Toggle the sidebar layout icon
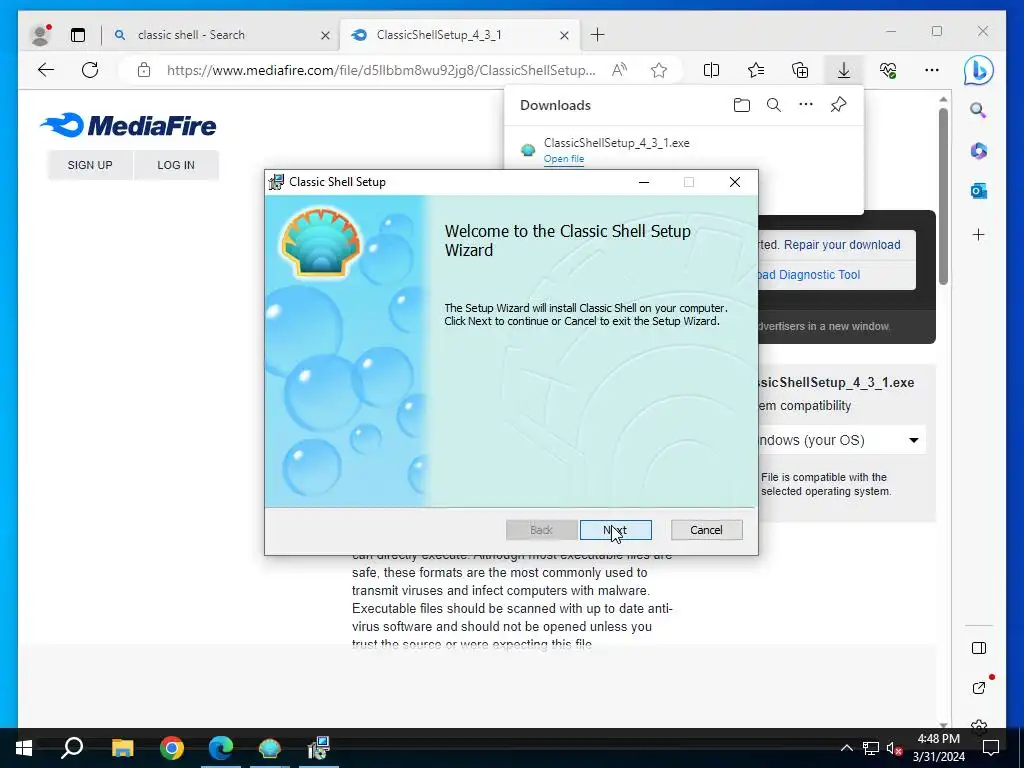Screen dimensions: 1024x768 tap(978, 648)
